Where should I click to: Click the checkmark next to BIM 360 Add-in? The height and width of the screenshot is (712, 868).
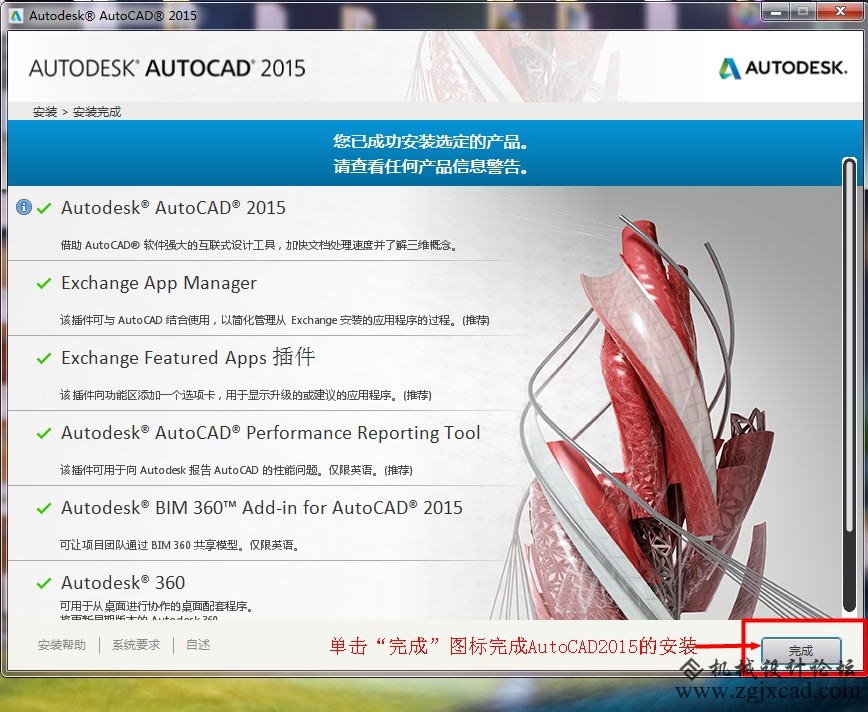click(x=44, y=508)
